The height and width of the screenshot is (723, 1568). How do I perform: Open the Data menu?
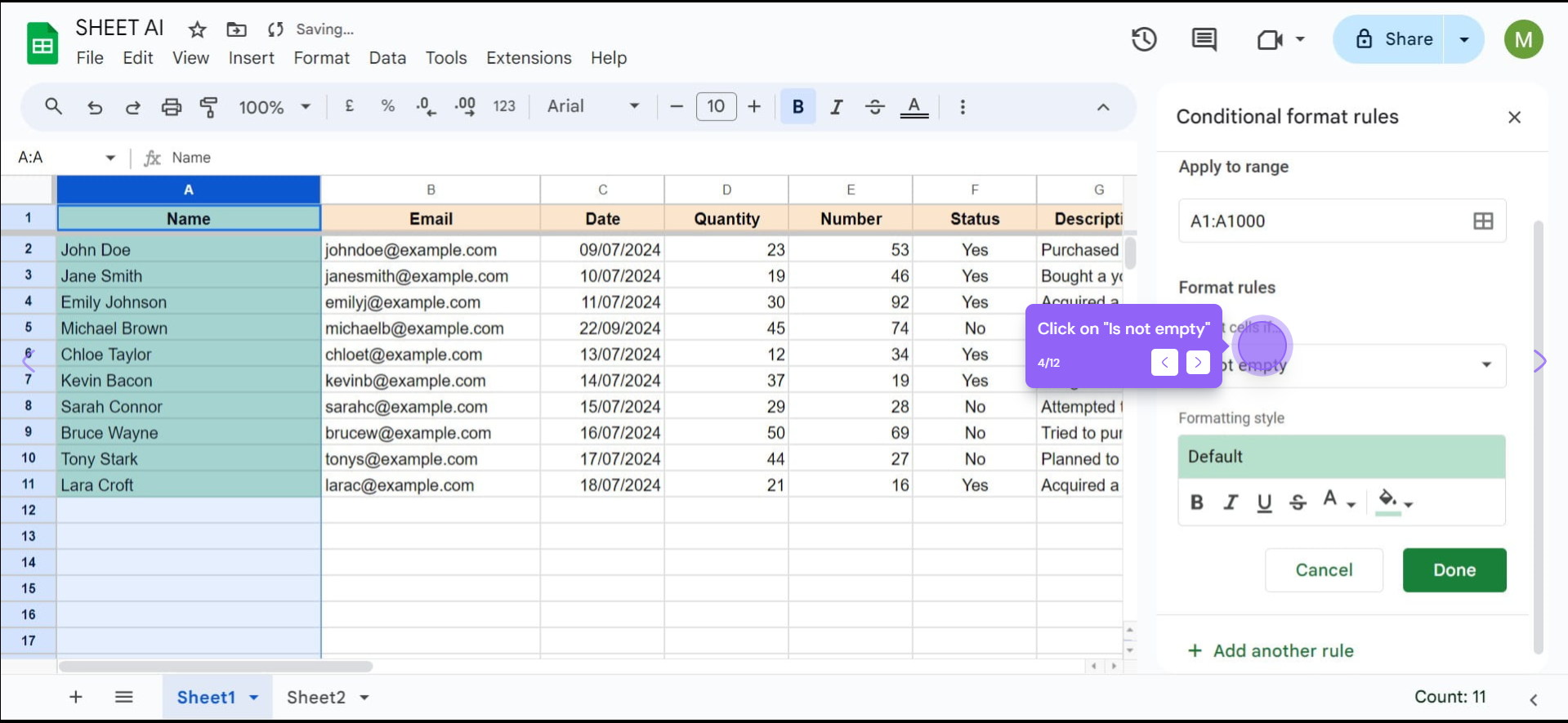click(387, 58)
